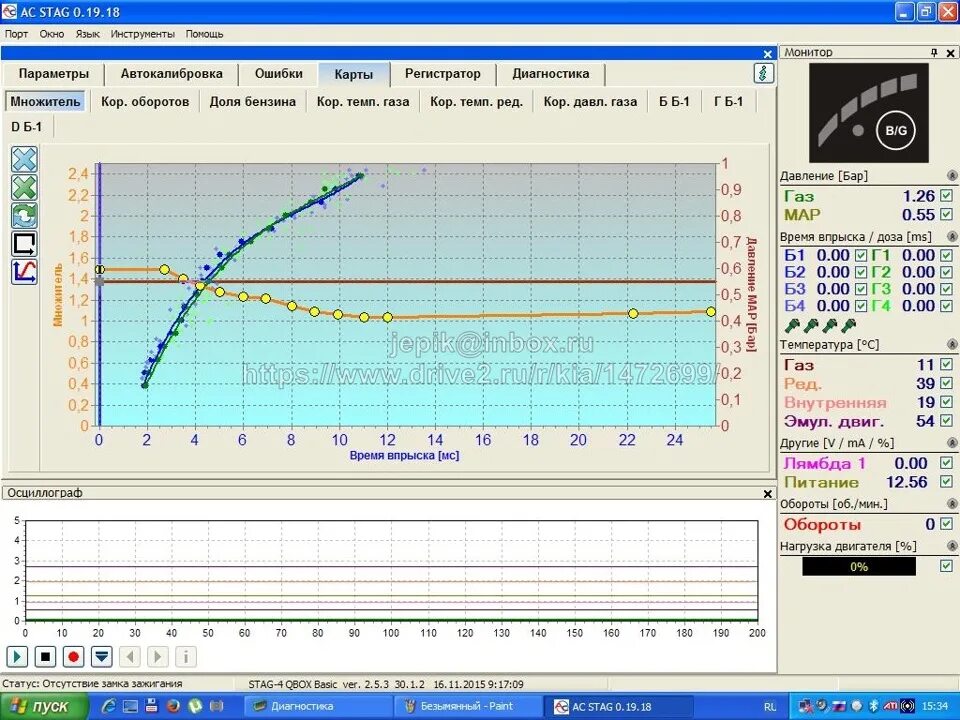960x720 pixels.
Task: Toggle the engine load checkbox
Action: pos(947,566)
